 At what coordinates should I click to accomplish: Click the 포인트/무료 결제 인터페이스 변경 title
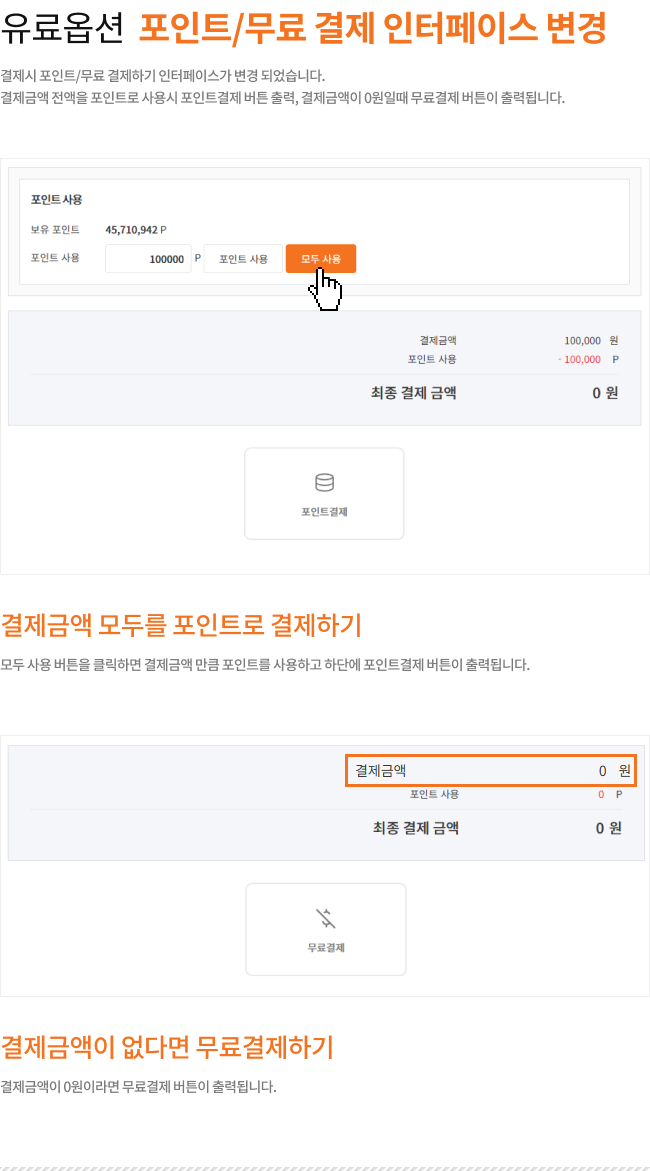[372, 31]
